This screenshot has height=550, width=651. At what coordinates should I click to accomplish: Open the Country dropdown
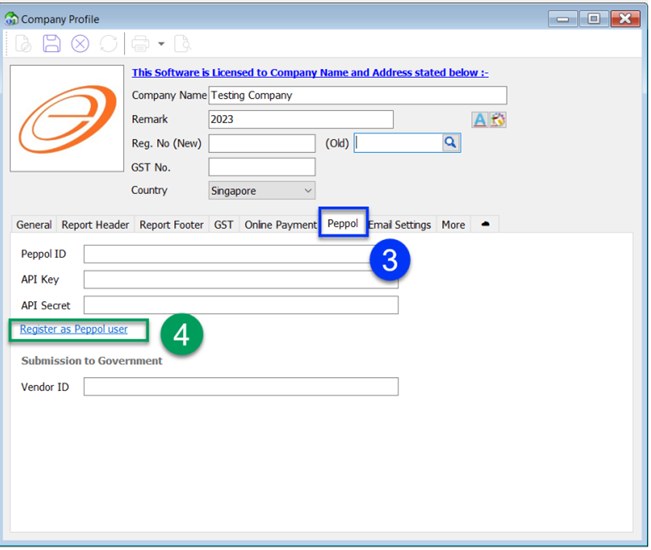click(262, 190)
